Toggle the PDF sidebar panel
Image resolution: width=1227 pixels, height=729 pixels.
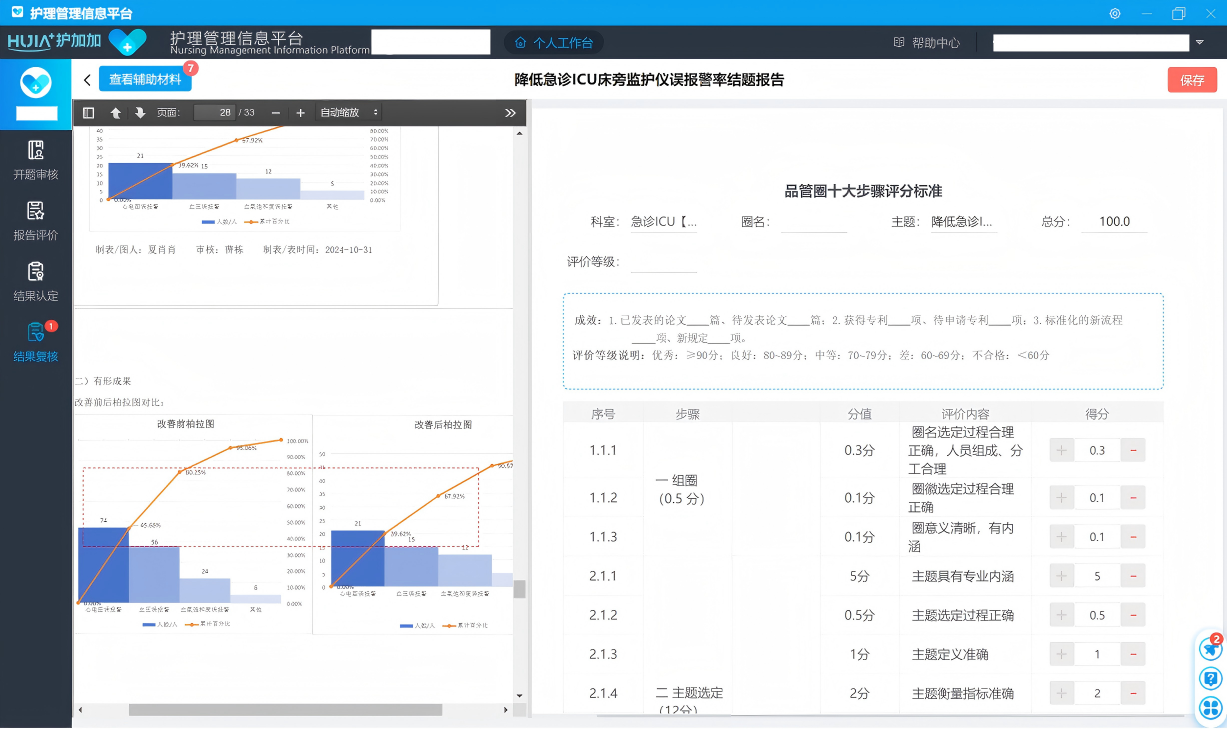point(89,113)
